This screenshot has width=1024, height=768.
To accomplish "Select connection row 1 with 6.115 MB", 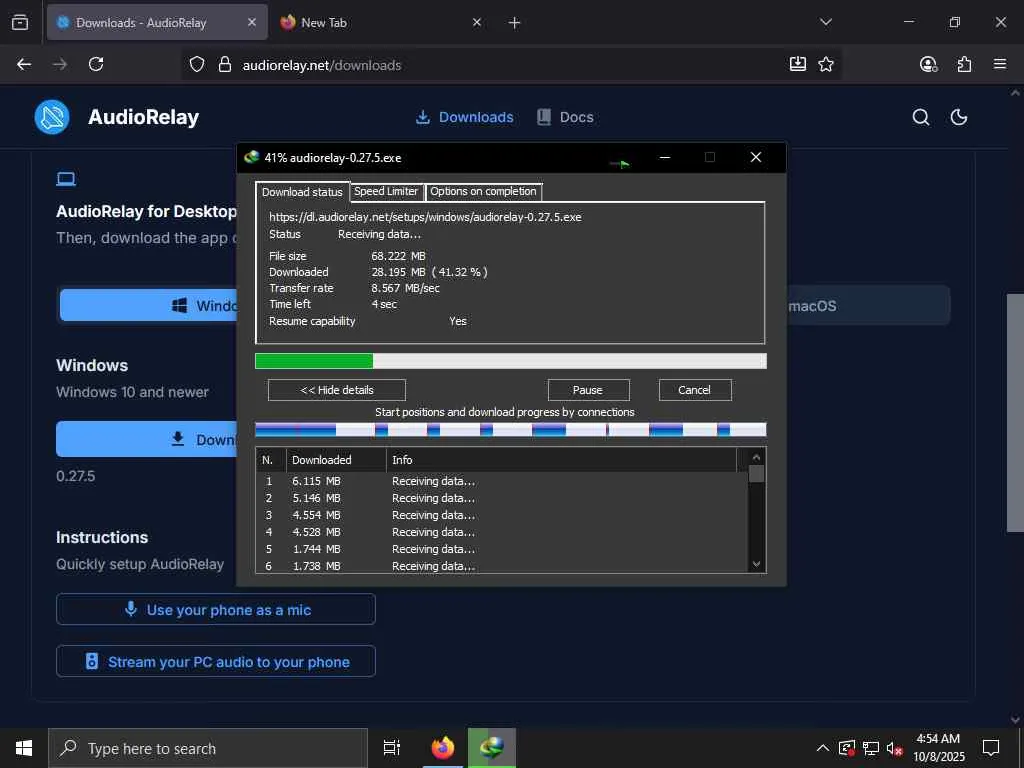I will click(x=502, y=481).
